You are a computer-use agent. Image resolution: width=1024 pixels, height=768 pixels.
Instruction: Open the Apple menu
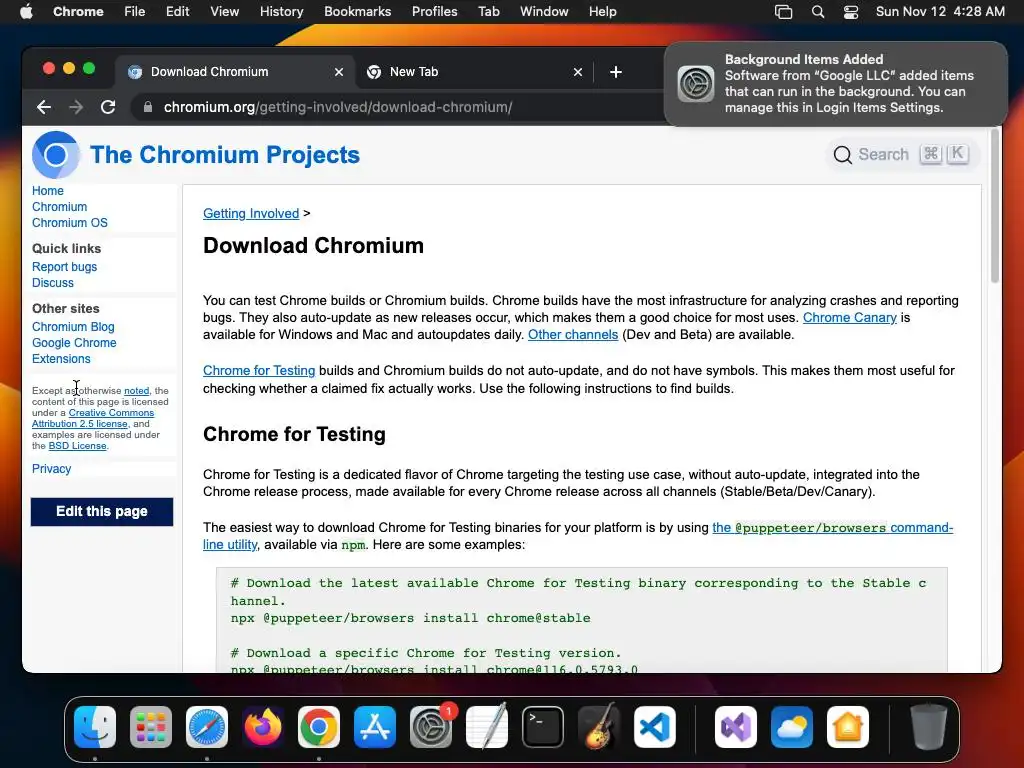pos(26,11)
